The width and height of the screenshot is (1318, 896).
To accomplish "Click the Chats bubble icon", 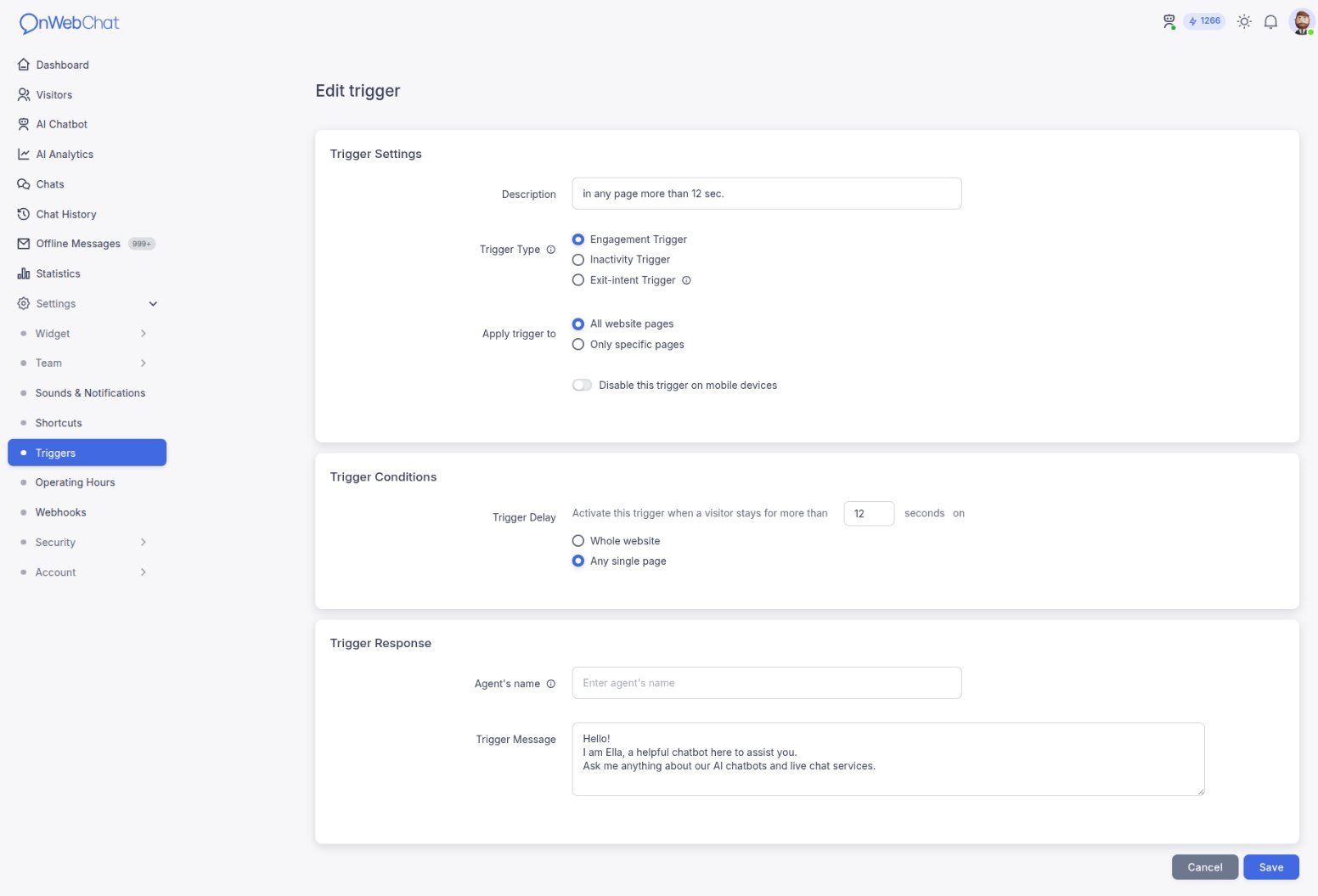I will [x=24, y=183].
